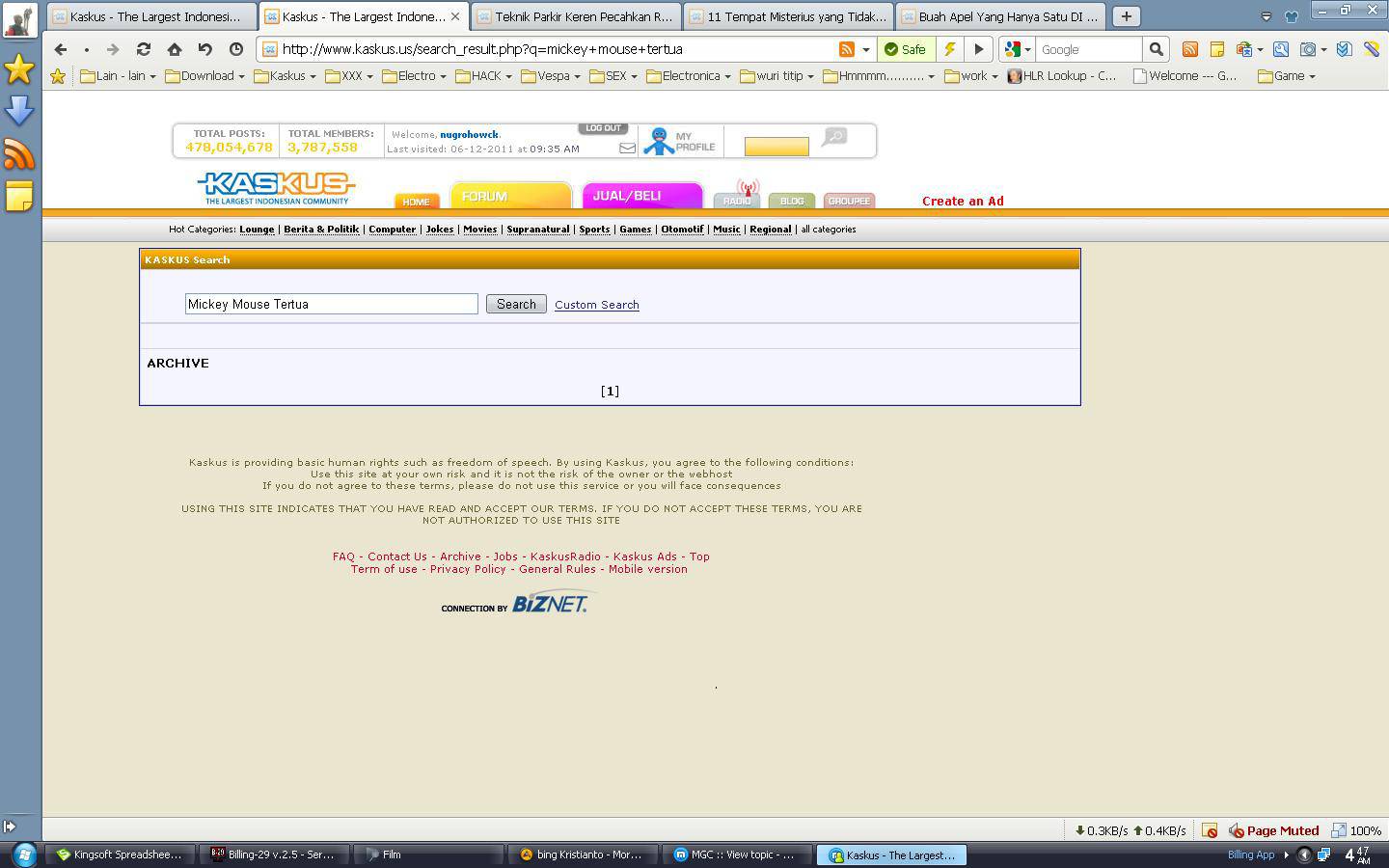Click the 100% zoom level control

(x=1356, y=830)
